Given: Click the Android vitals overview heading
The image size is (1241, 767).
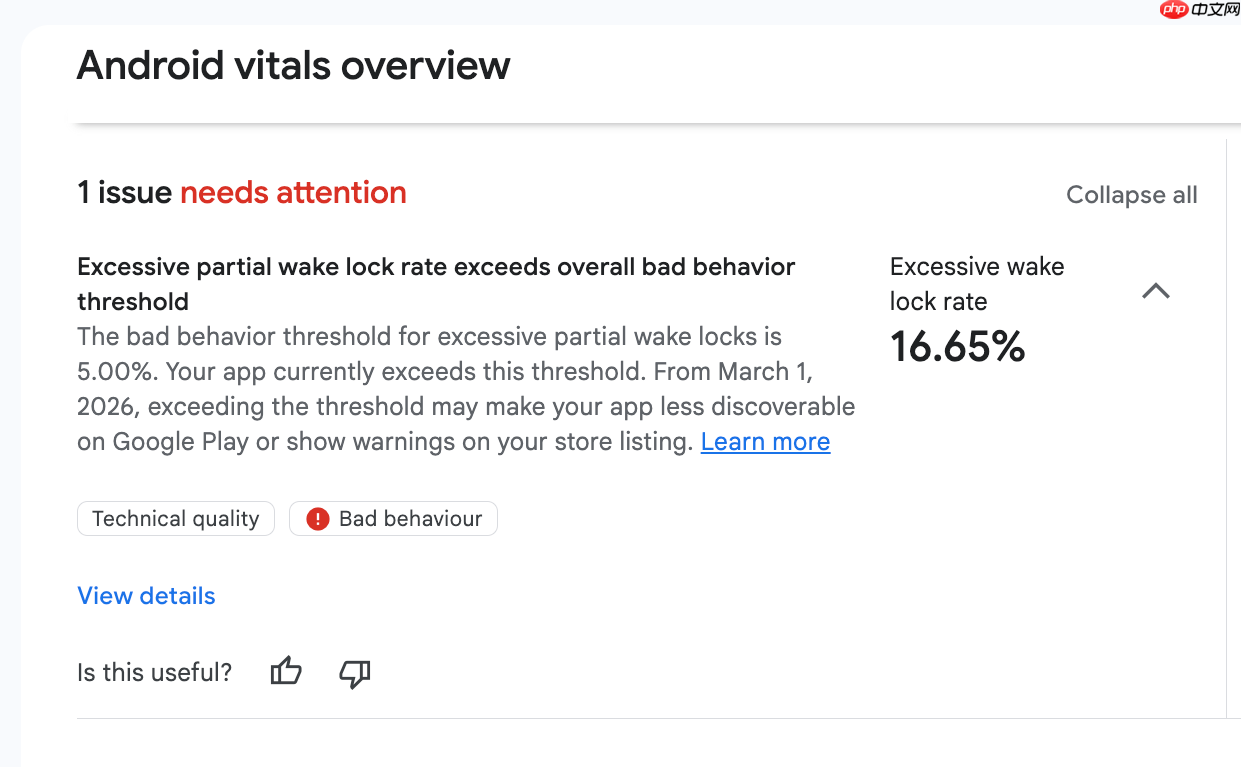Looking at the screenshot, I should coord(293,66).
